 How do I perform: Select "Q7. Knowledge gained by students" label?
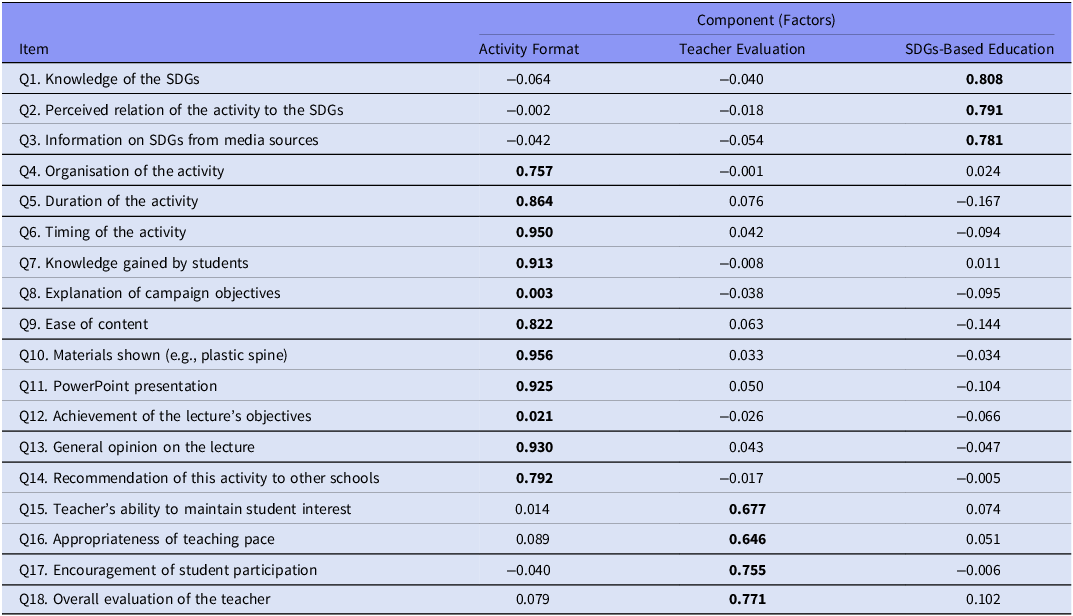pyautogui.click(x=134, y=263)
